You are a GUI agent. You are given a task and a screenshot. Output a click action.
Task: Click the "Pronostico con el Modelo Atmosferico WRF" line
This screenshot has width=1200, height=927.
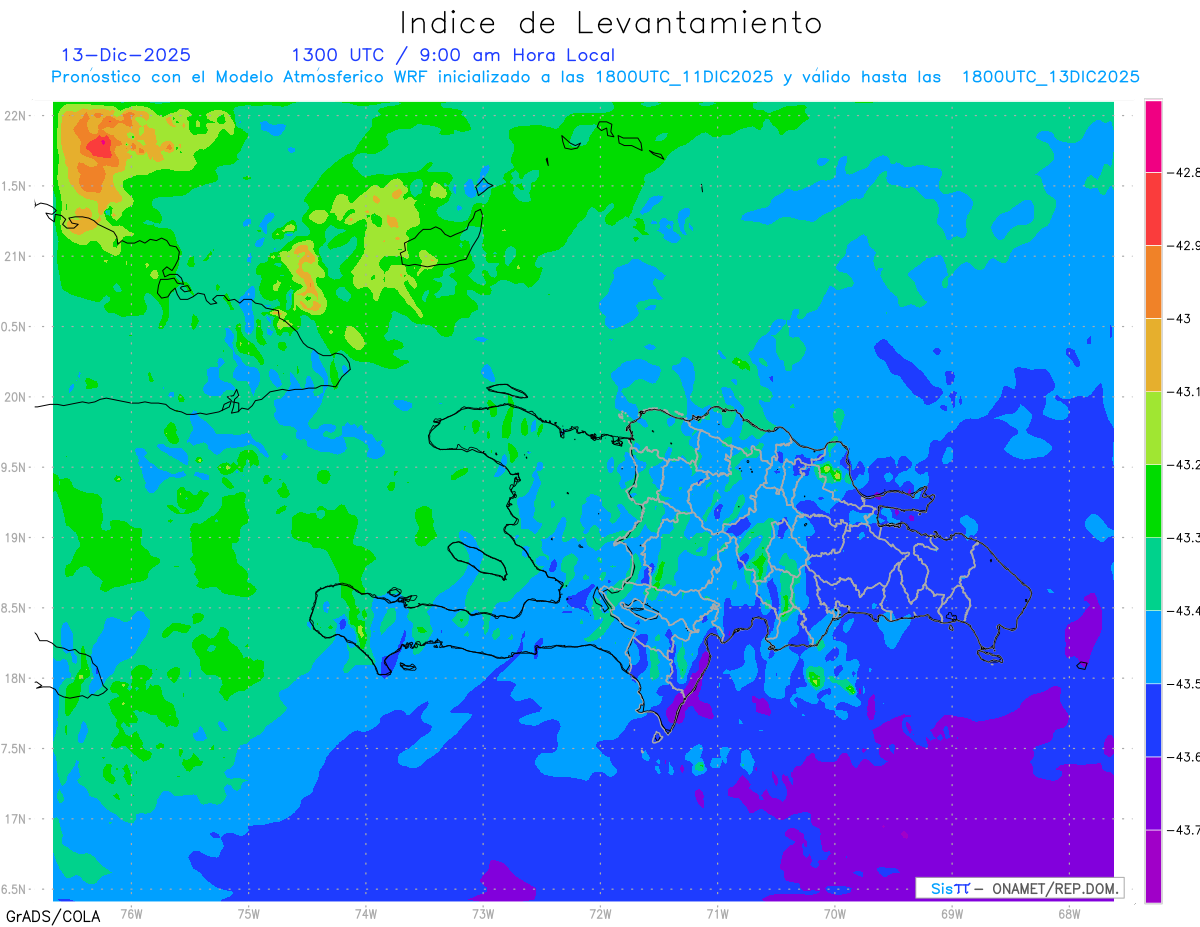(x=595, y=77)
